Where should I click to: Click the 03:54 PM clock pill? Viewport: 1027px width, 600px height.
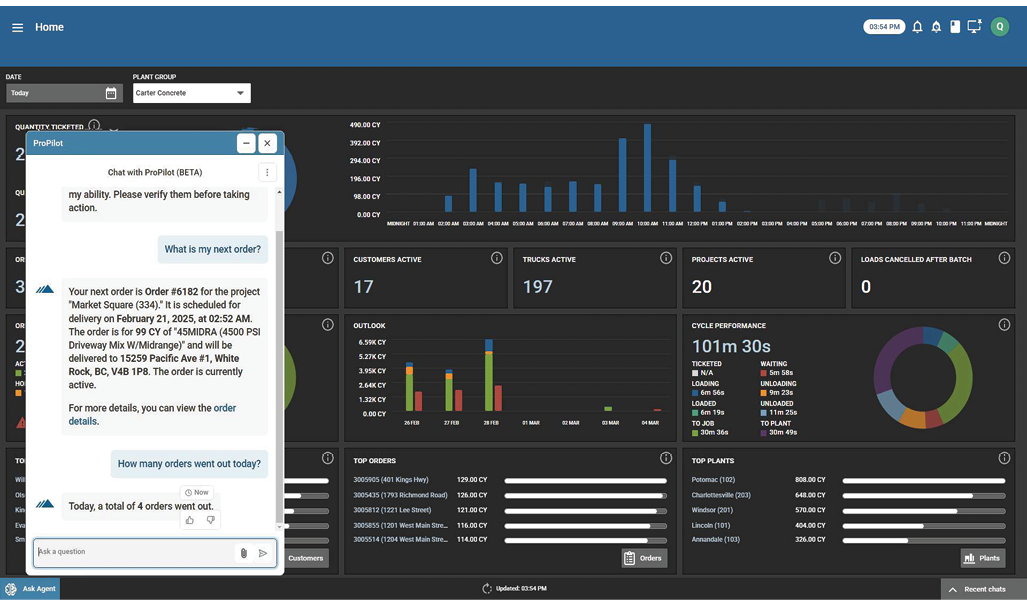pos(884,27)
